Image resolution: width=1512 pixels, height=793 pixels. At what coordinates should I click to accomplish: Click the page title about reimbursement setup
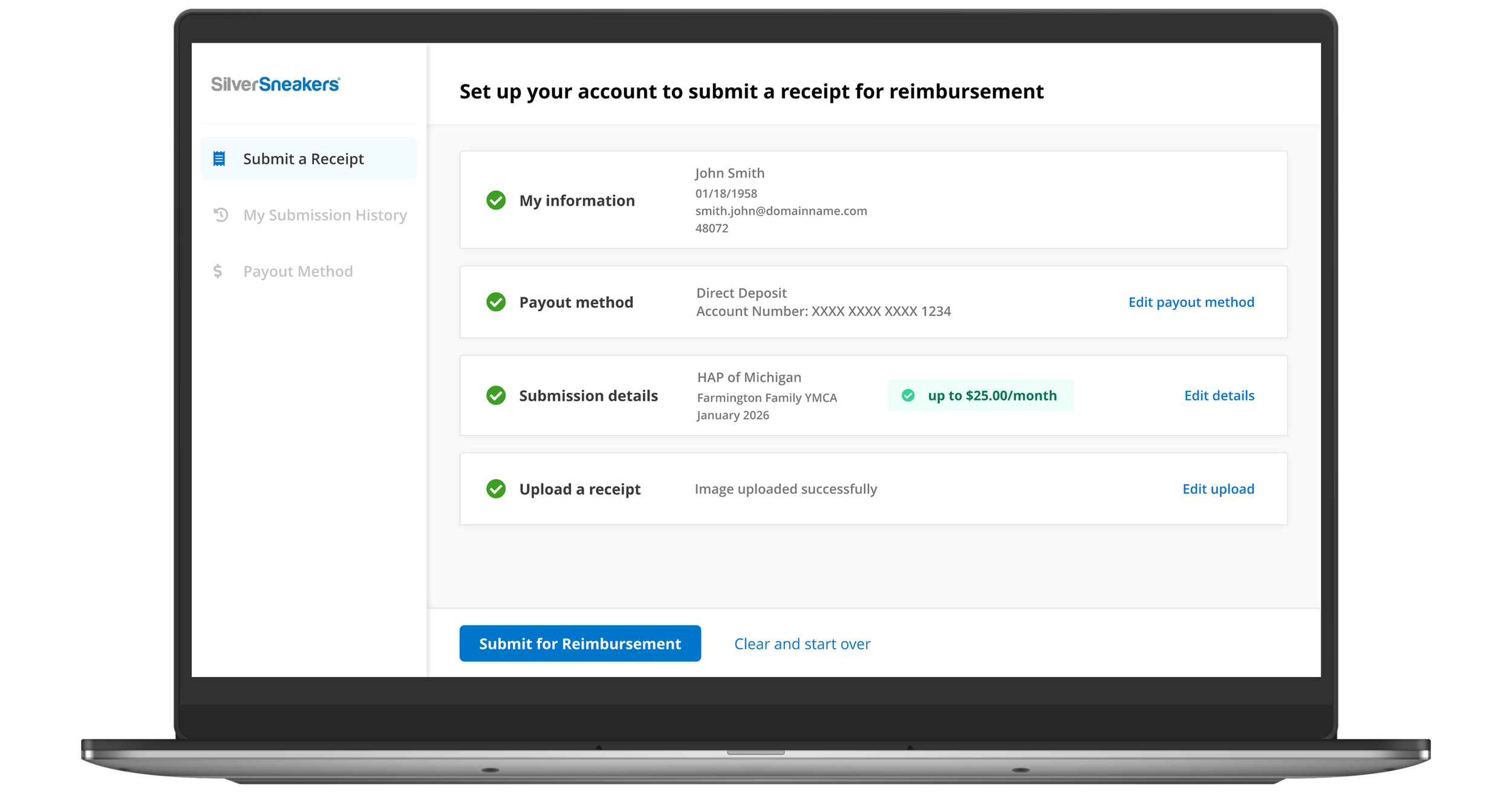751,91
